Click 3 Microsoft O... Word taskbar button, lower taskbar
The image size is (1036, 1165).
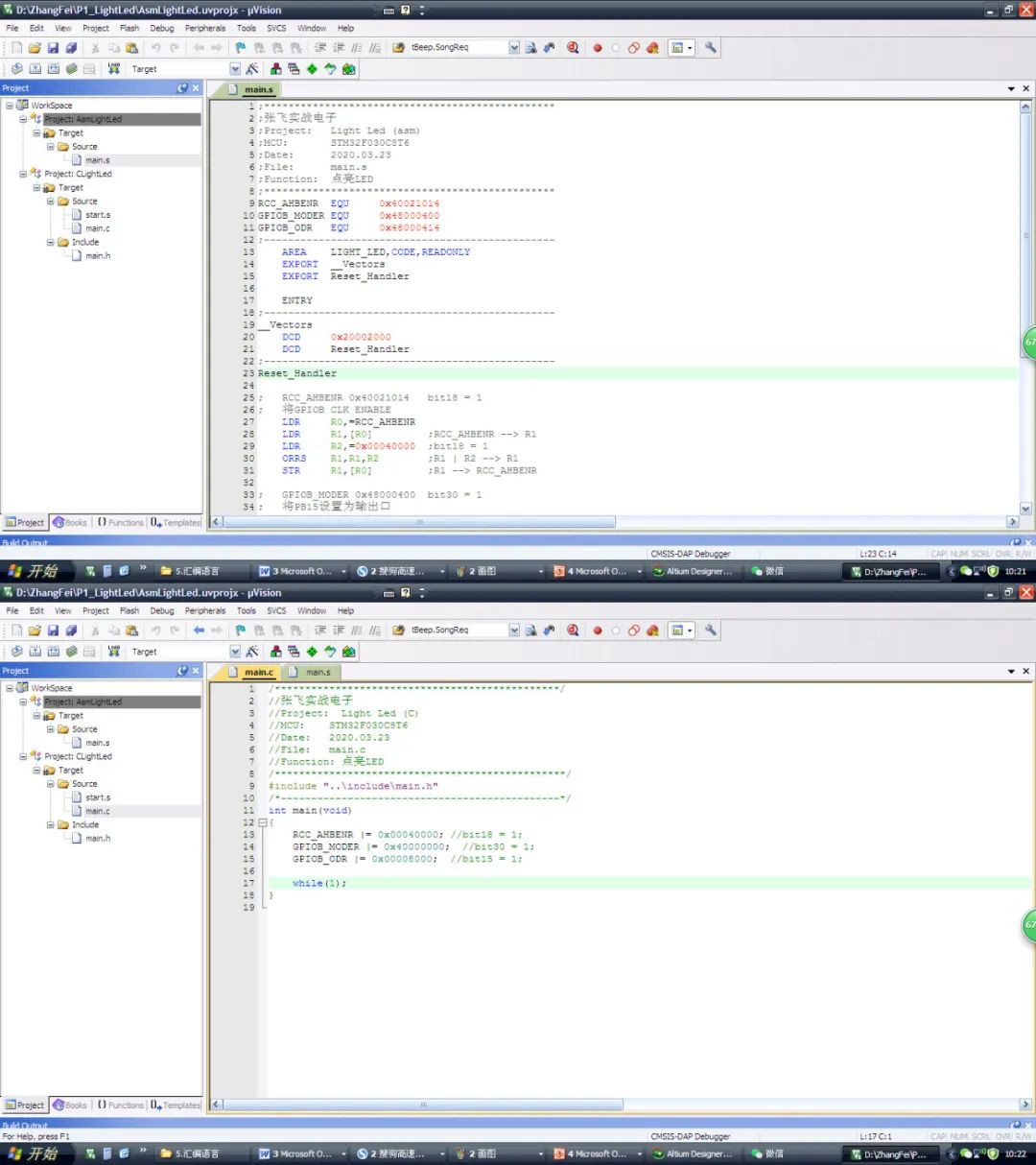tap(300, 1154)
